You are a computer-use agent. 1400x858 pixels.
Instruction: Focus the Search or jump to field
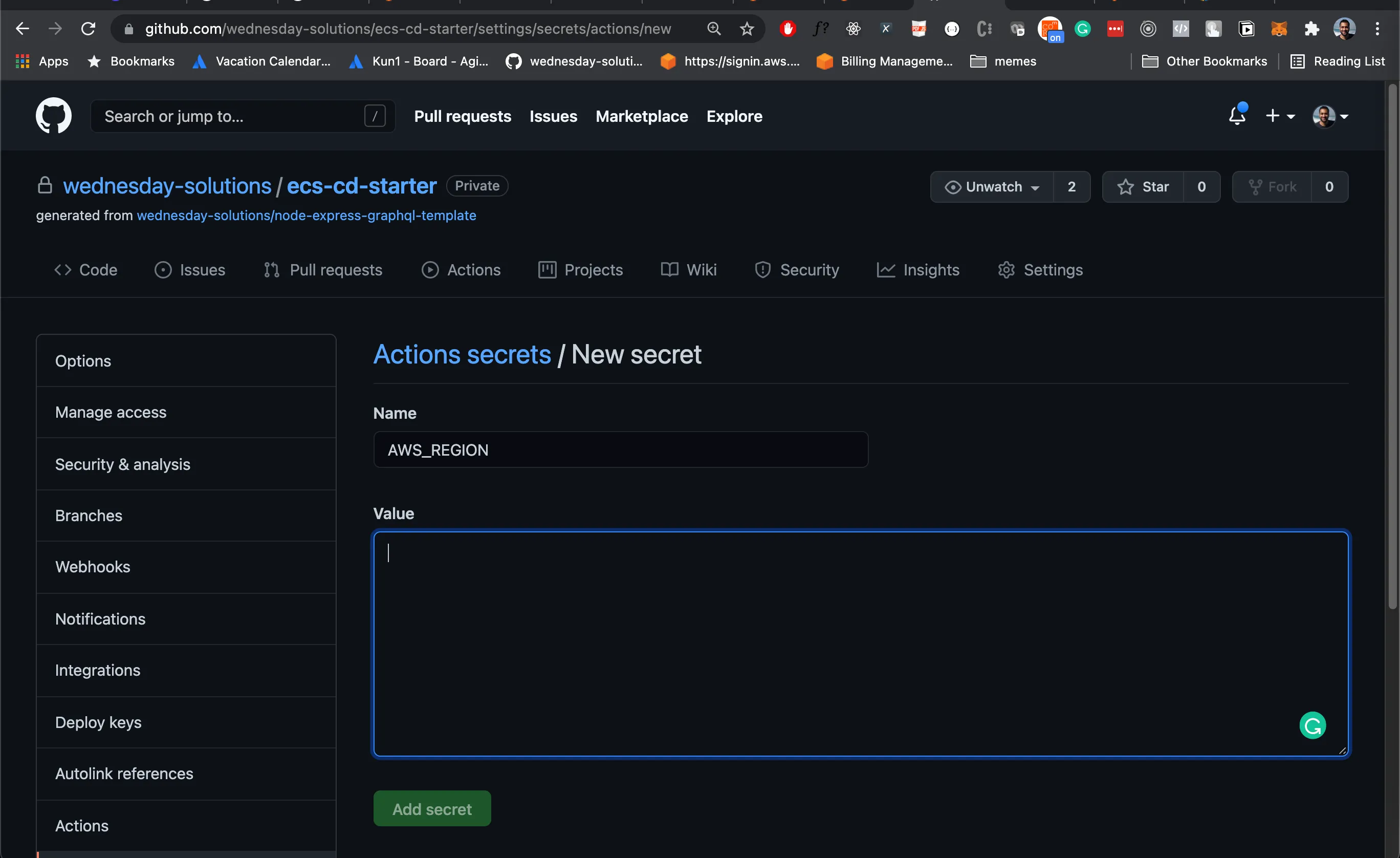243,116
